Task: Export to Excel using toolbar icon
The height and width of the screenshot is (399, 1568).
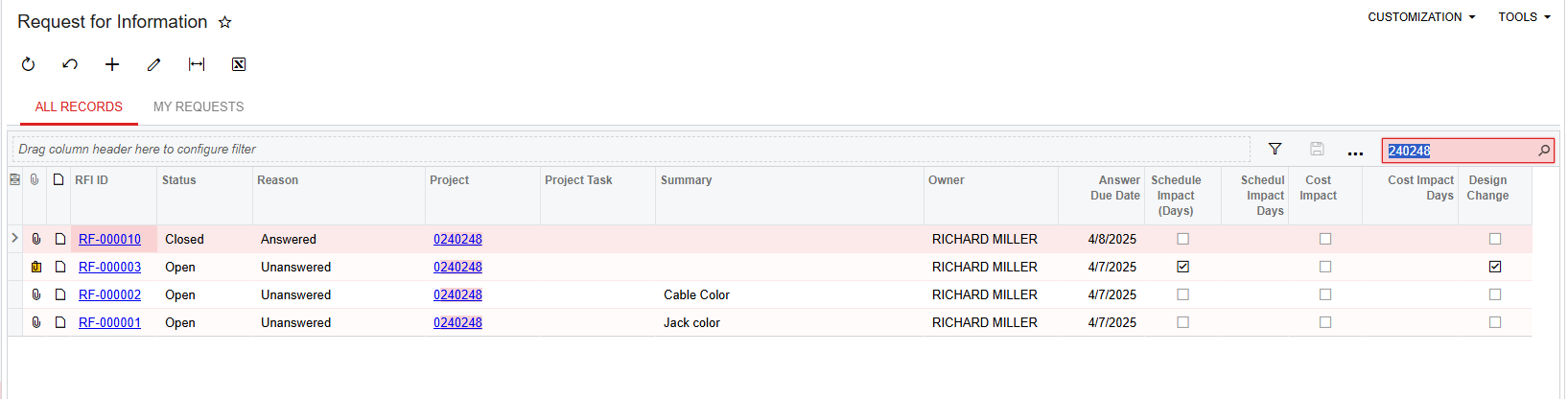Action: pos(239,64)
